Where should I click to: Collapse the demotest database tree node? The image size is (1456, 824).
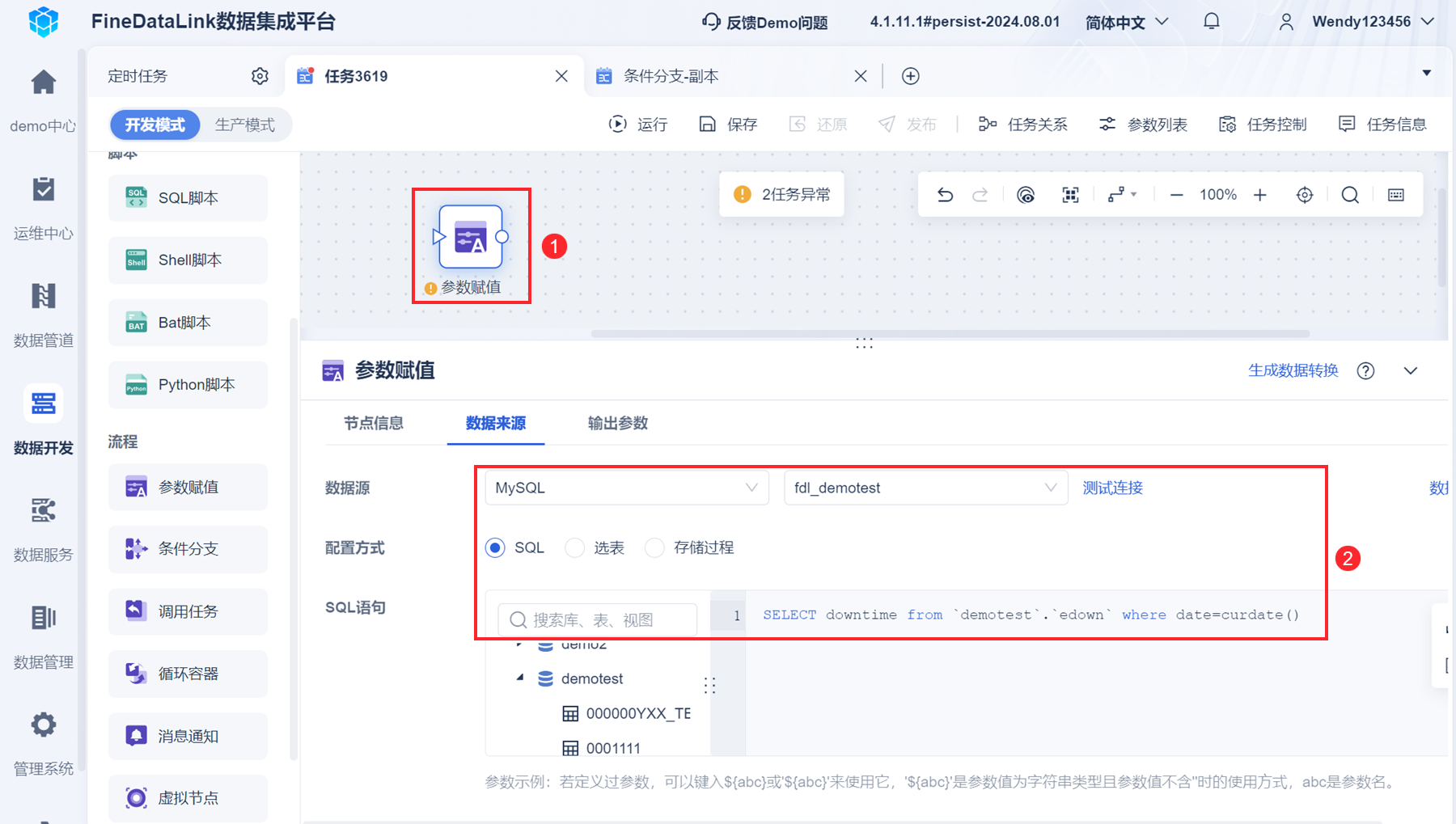(x=520, y=678)
